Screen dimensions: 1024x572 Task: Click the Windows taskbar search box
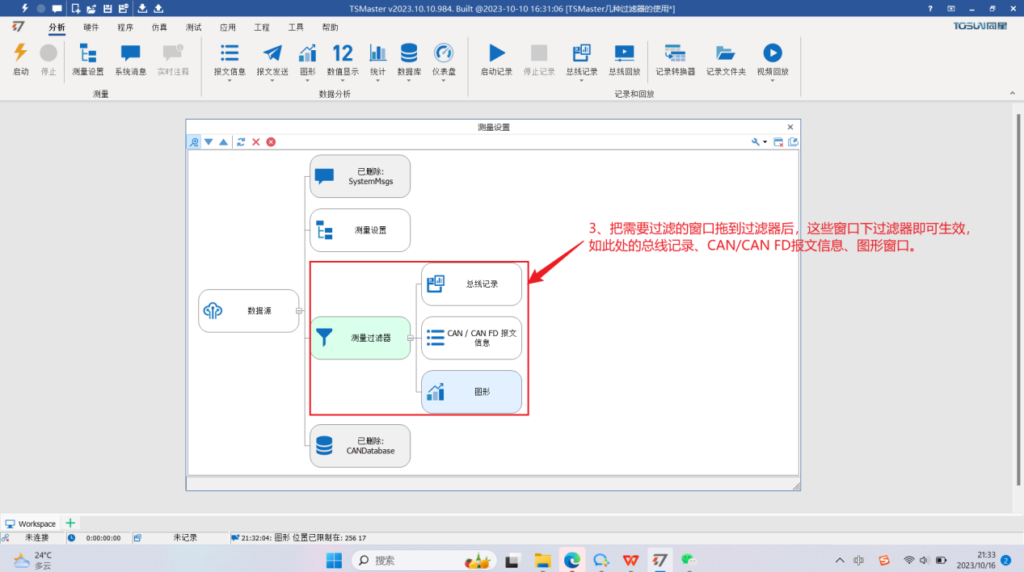(420, 560)
